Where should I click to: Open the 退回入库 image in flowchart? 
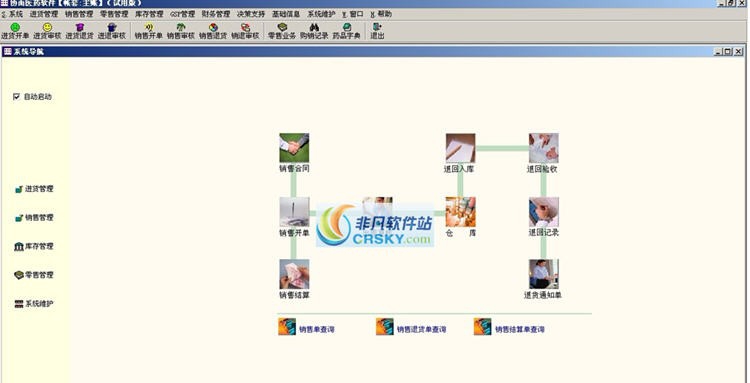point(461,148)
